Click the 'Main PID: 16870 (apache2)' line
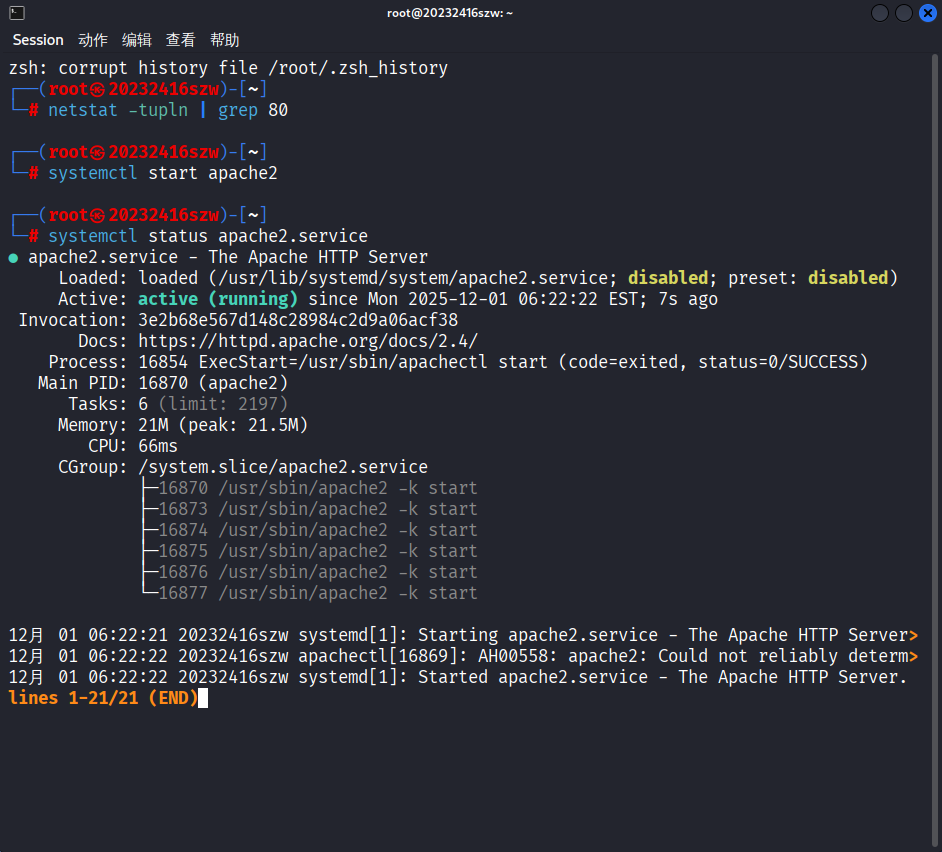This screenshot has width=942, height=852. point(163,383)
